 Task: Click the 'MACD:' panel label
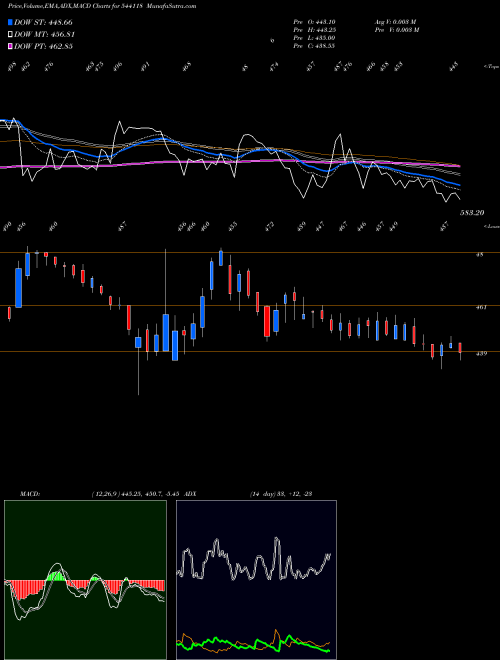click(30, 494)
